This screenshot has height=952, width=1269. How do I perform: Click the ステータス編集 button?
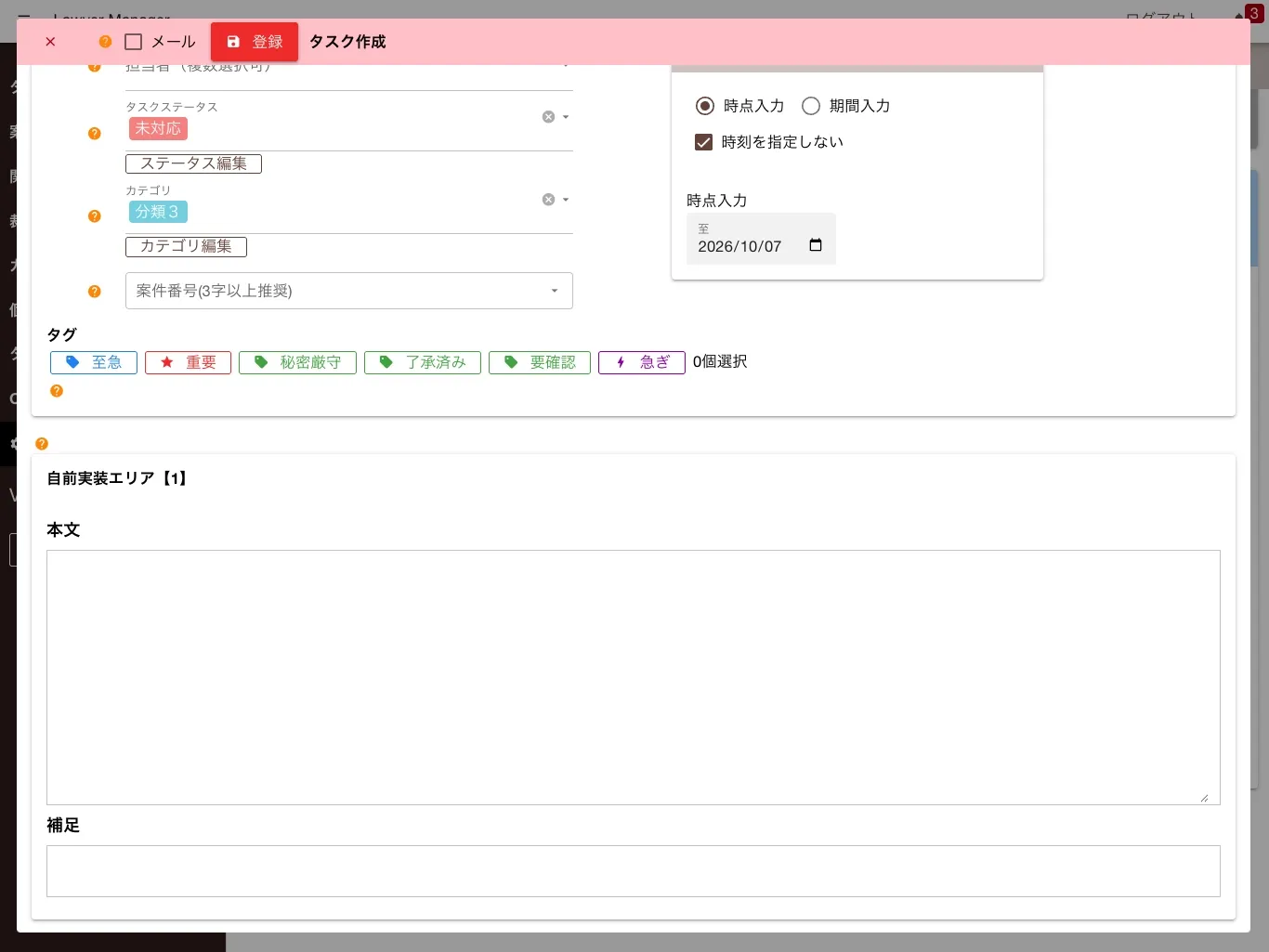pyautogui.click(x=193, y=163)
